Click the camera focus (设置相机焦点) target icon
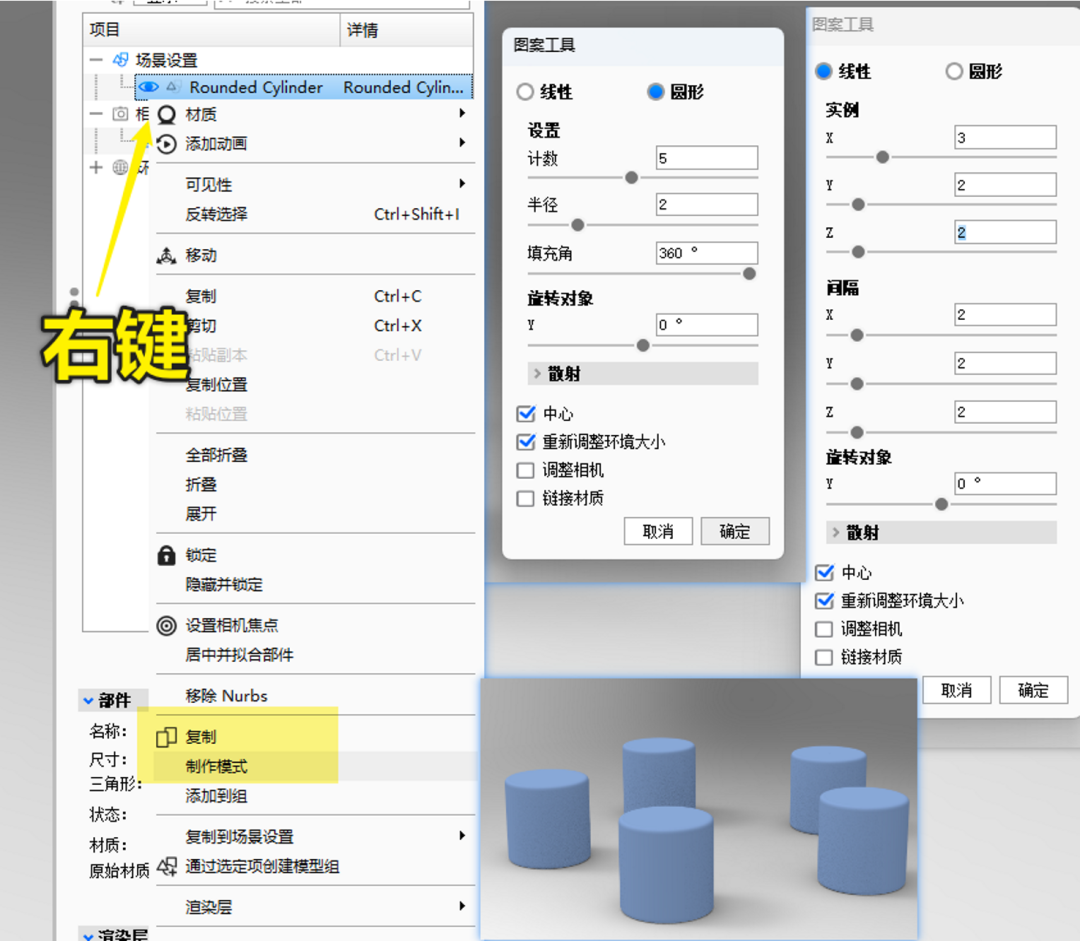 point(167,625)
